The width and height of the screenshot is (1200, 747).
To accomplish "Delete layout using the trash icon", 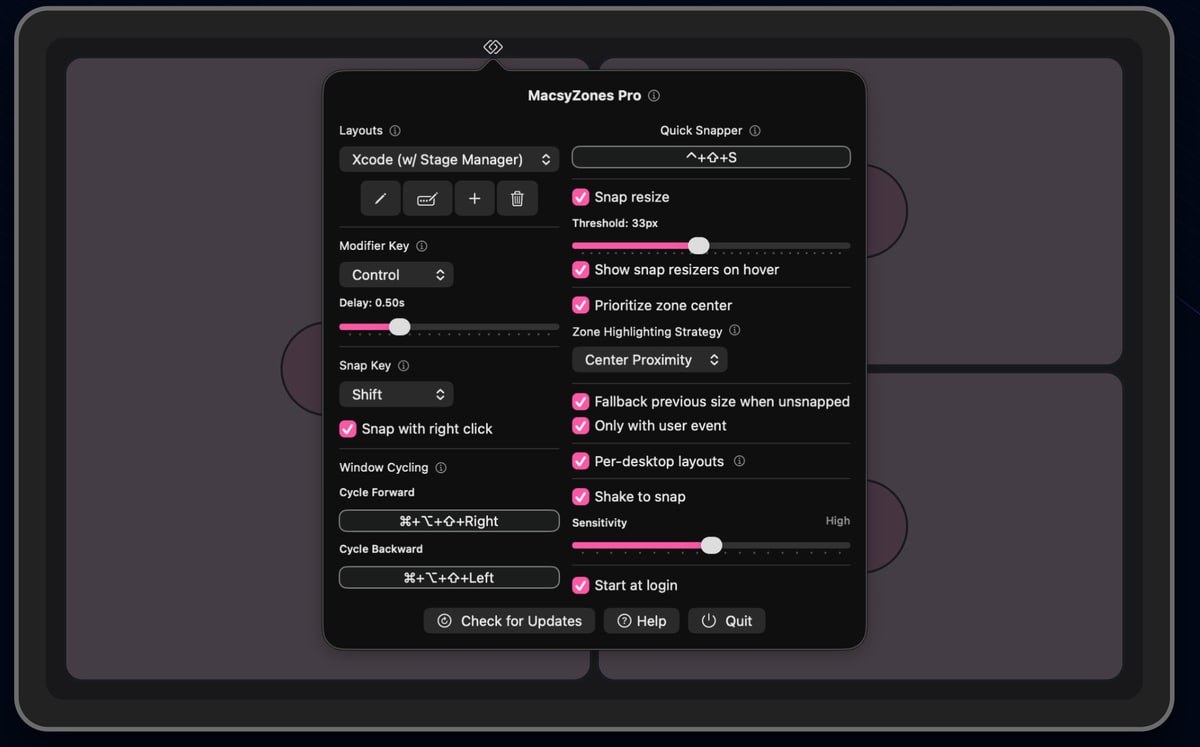I will click(x=517, y=199).
